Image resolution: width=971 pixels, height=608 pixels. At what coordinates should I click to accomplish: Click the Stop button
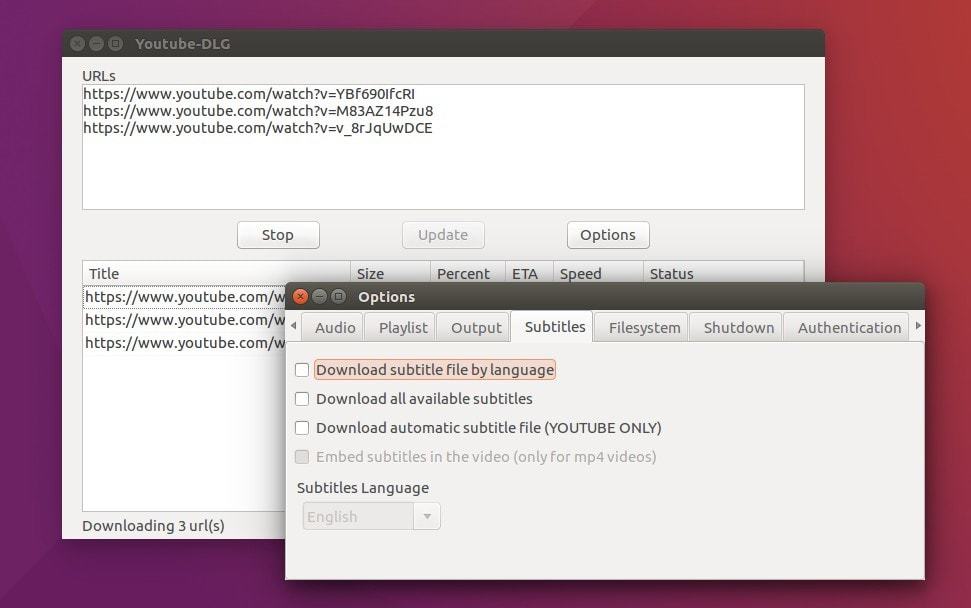[x=278, y=235]
